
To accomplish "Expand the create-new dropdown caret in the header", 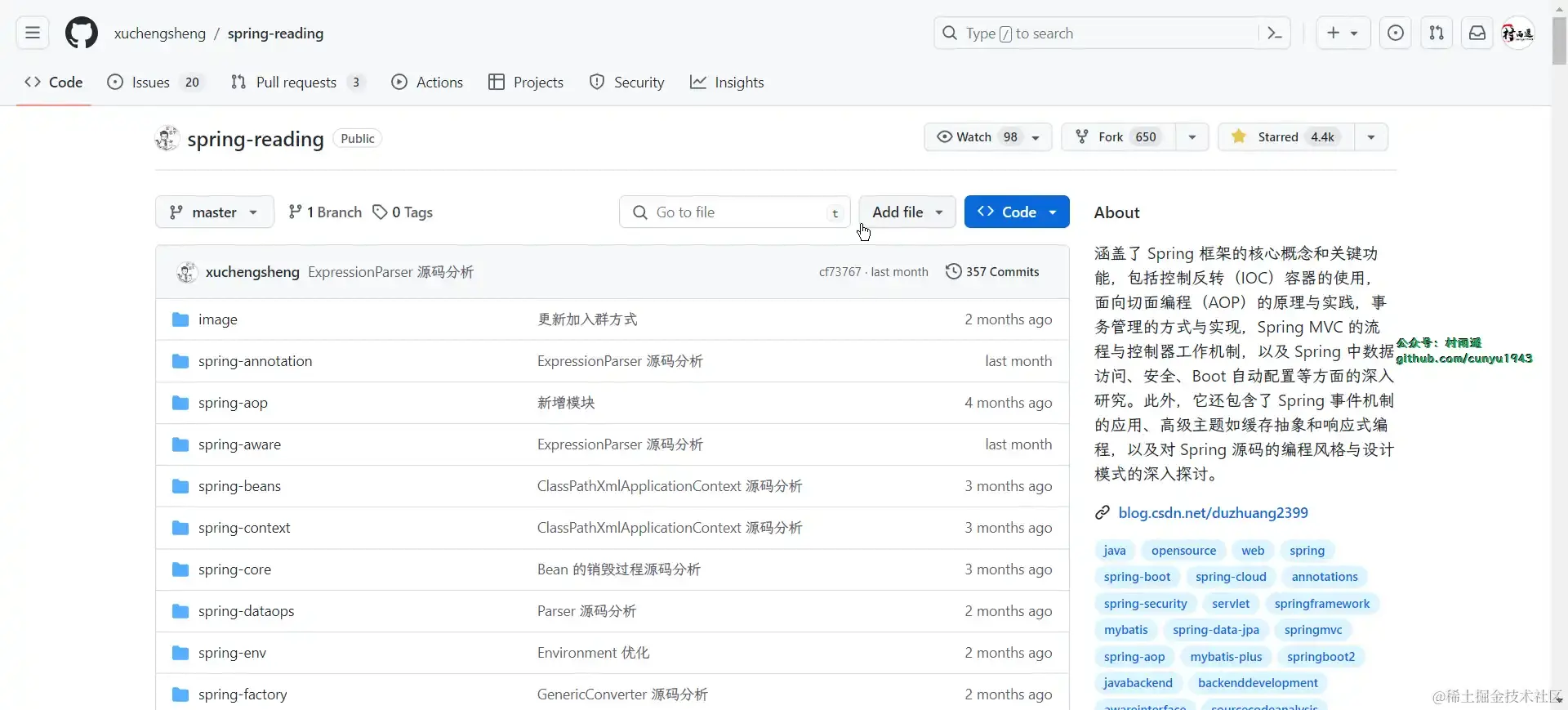I will [x=1354, y=33].
